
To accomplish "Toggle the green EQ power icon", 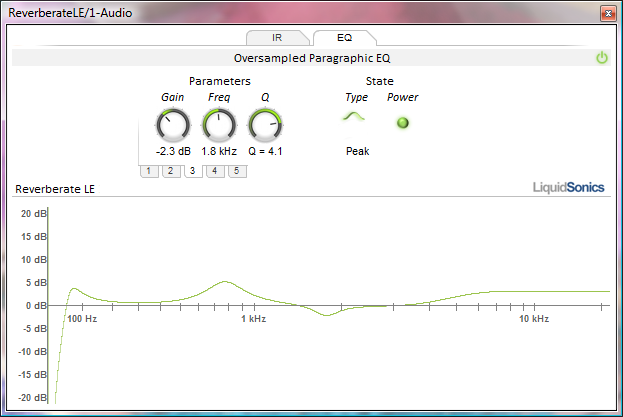I will 602,58.
